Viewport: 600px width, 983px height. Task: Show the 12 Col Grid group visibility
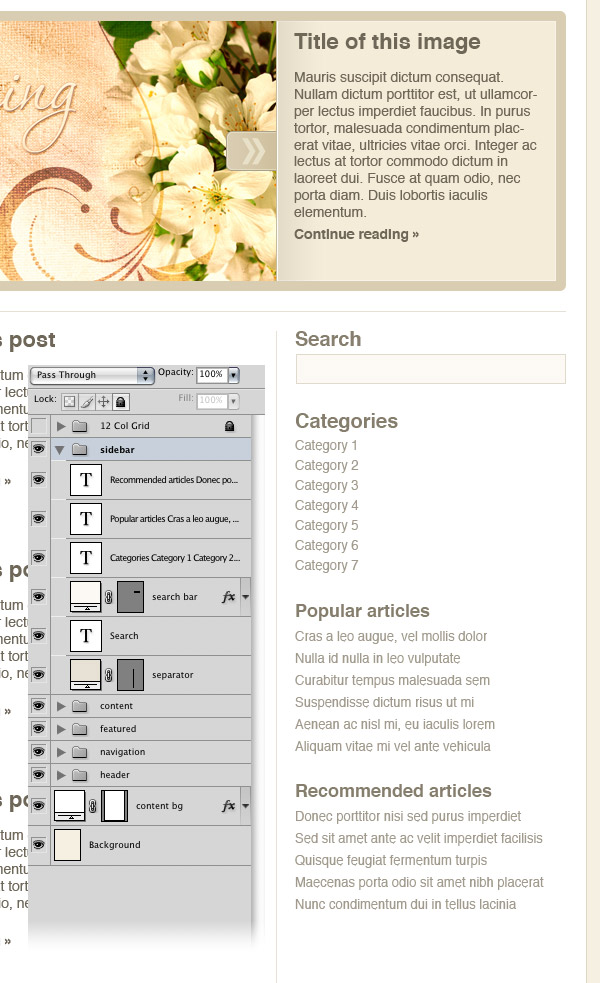[39, 426]
